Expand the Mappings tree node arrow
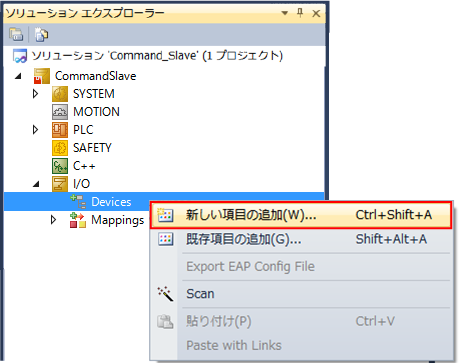The width and height of the screenshot is (460, 363). [x=53, y=220]
